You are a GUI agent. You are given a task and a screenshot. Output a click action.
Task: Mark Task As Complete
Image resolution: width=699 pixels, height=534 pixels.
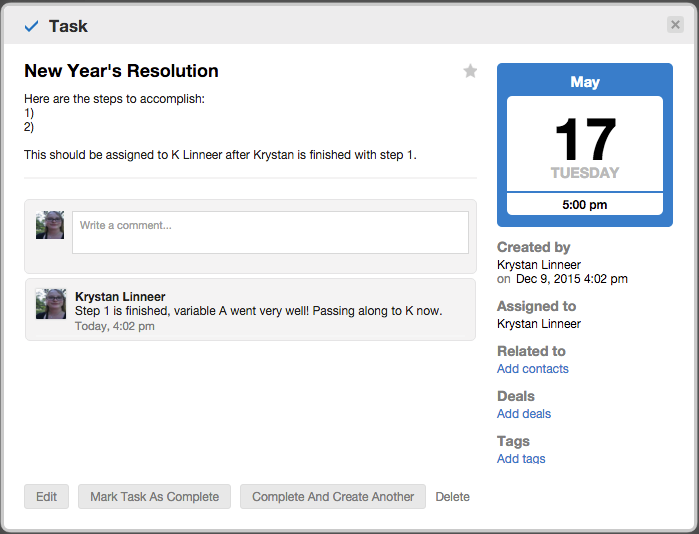(x=154, y=497)
